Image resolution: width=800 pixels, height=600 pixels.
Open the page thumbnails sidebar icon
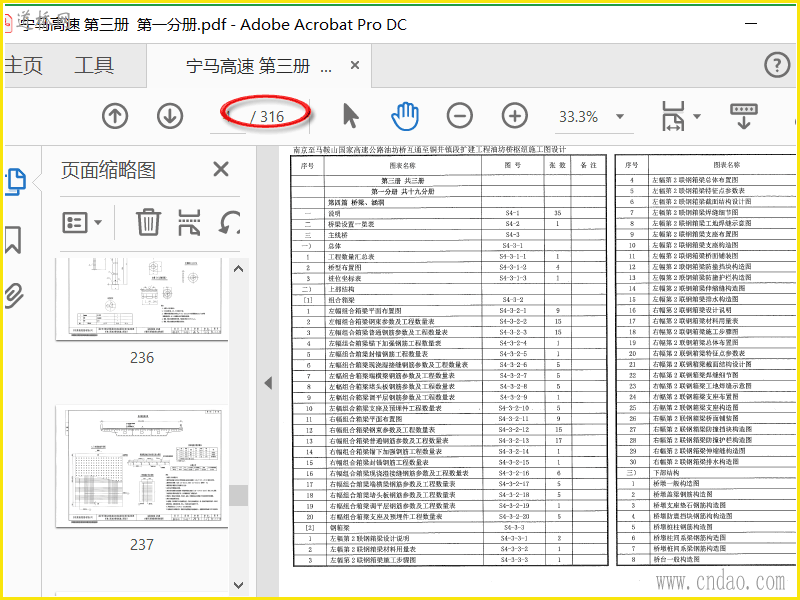point(15,182)
